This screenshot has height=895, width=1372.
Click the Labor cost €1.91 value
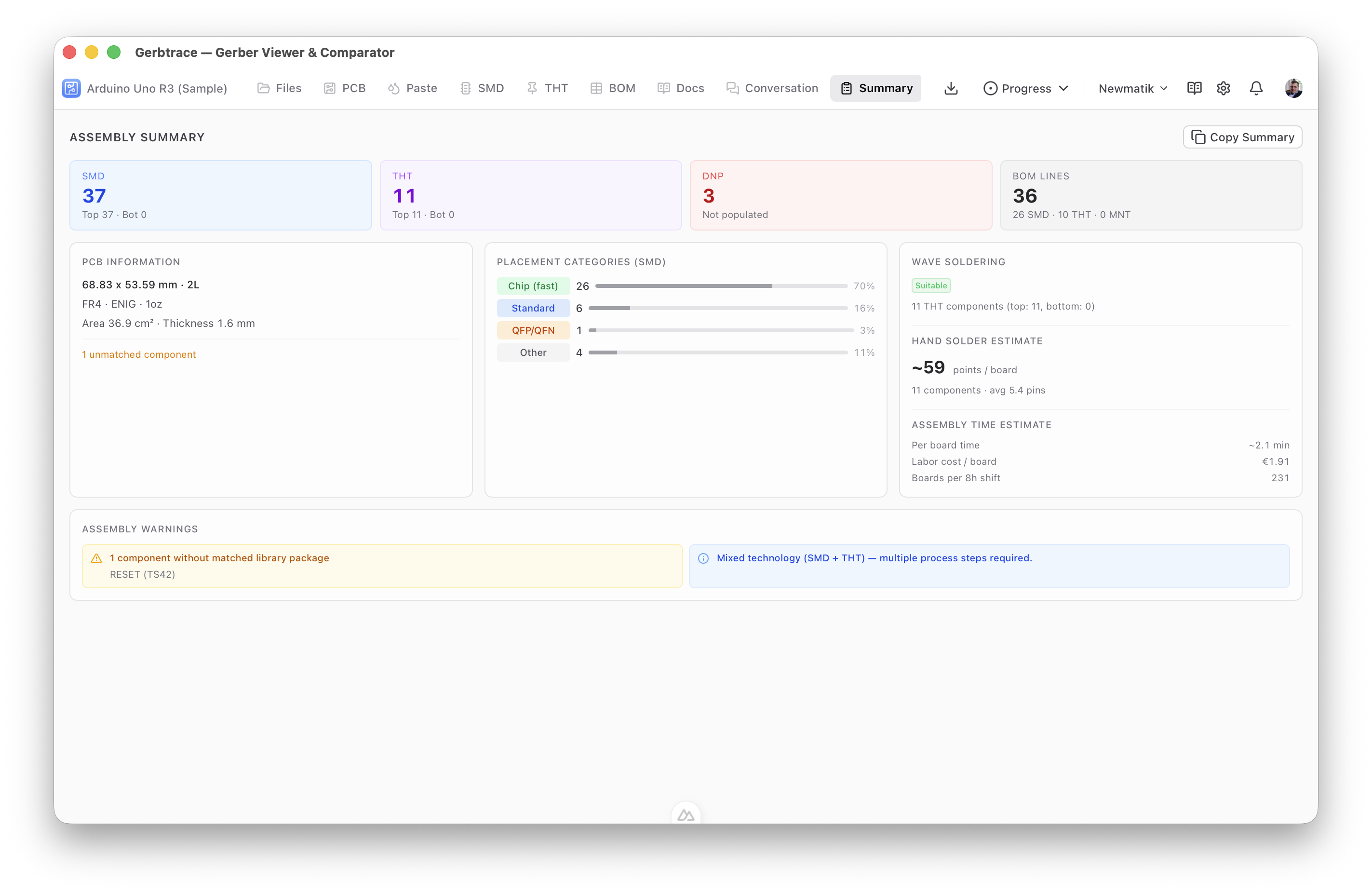click(1276, 462)
